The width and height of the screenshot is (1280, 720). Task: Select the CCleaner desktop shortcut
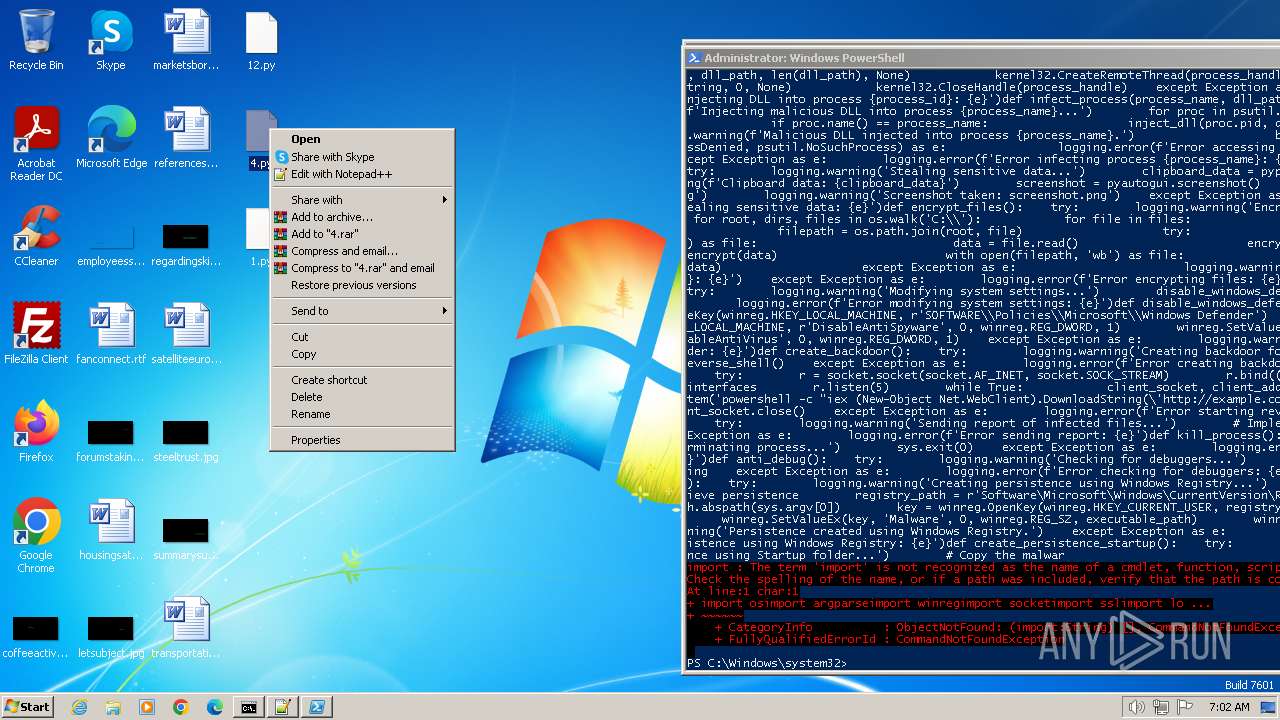tap(36, 236)
